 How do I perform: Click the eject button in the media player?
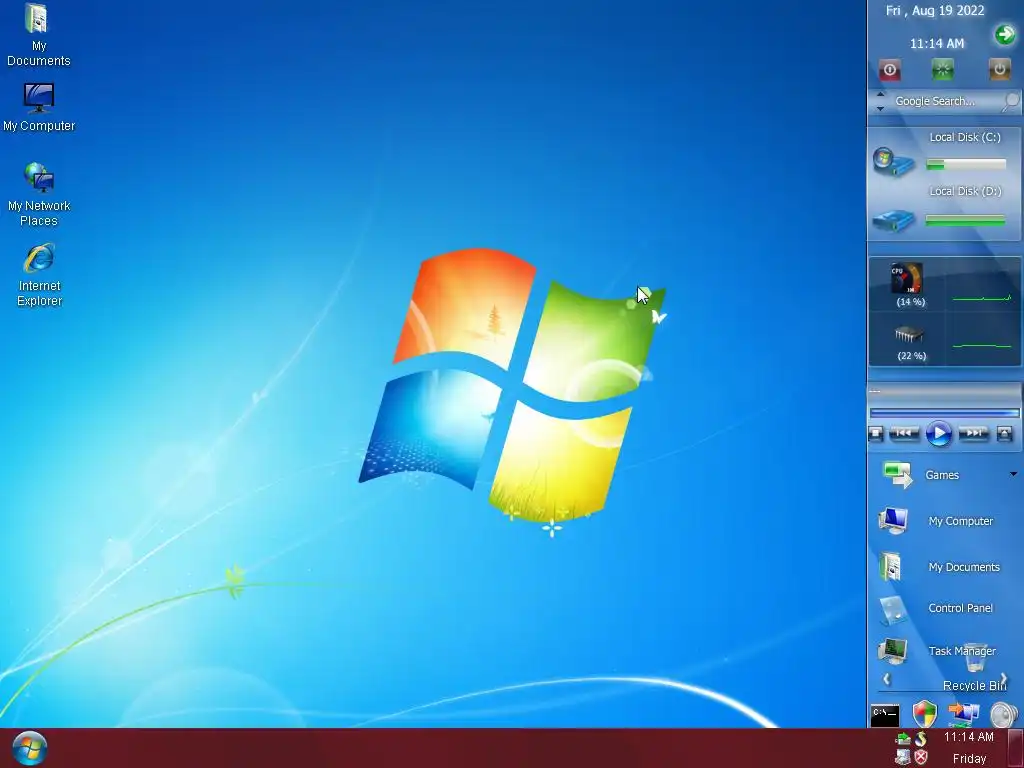tap(1004, 433)
